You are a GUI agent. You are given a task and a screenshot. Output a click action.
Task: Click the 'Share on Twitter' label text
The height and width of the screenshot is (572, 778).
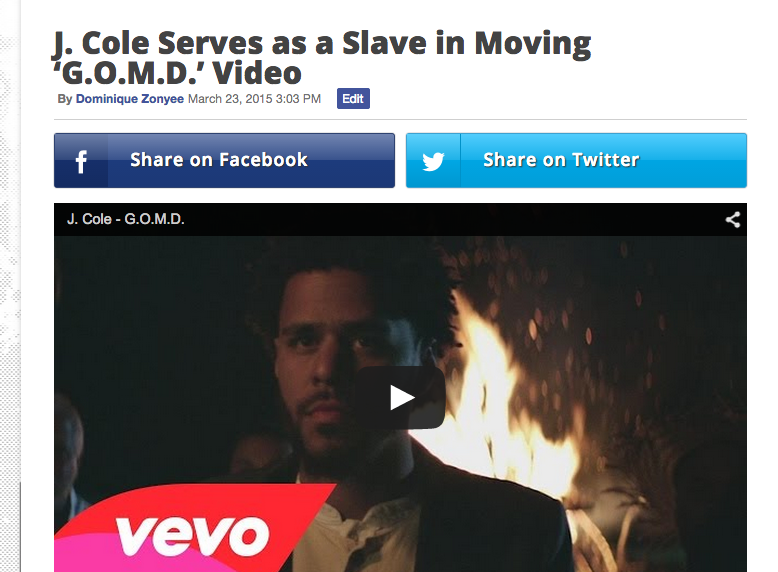pos(561,160)
